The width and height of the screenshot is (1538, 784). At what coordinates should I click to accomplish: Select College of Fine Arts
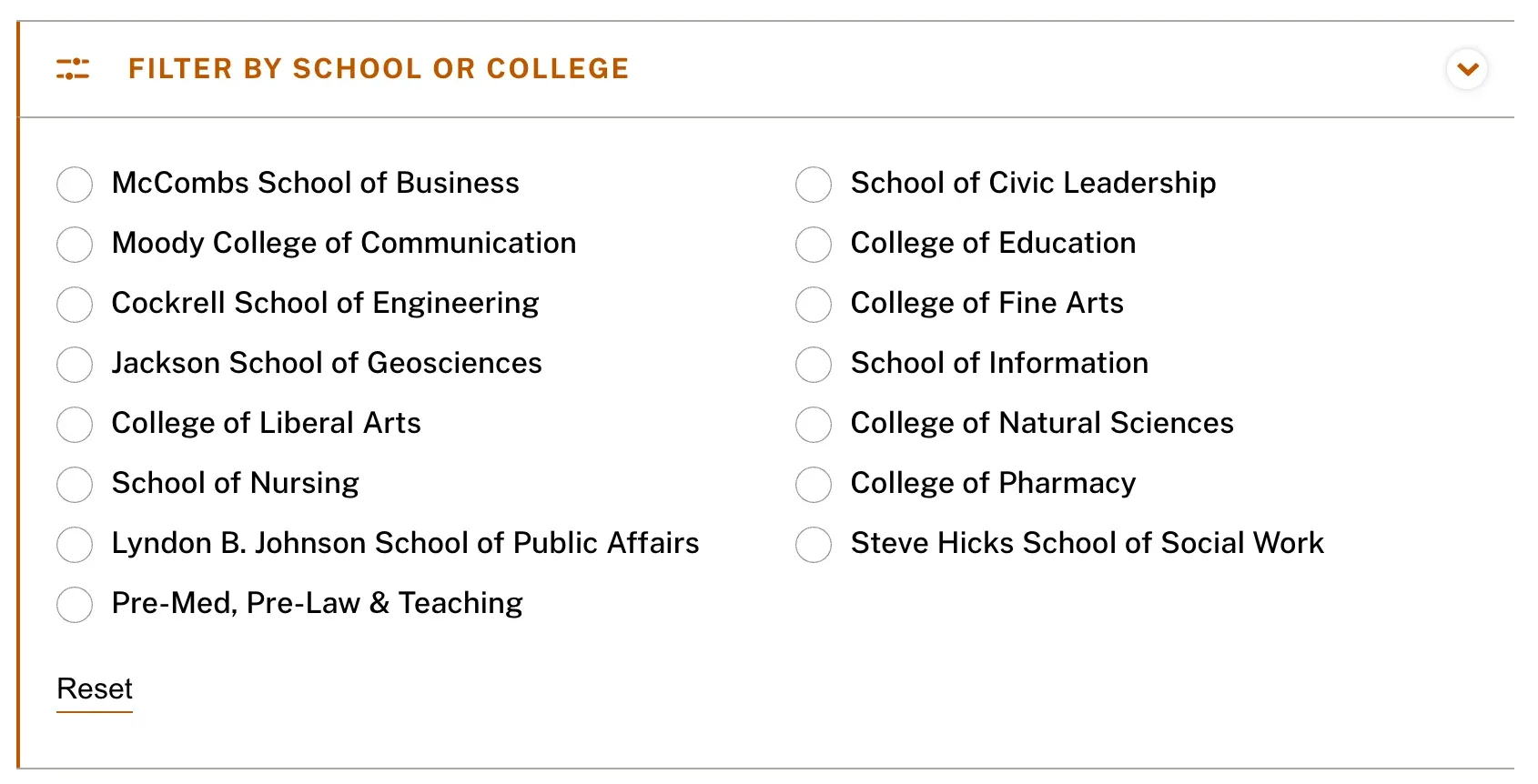[x=813, y=304]
